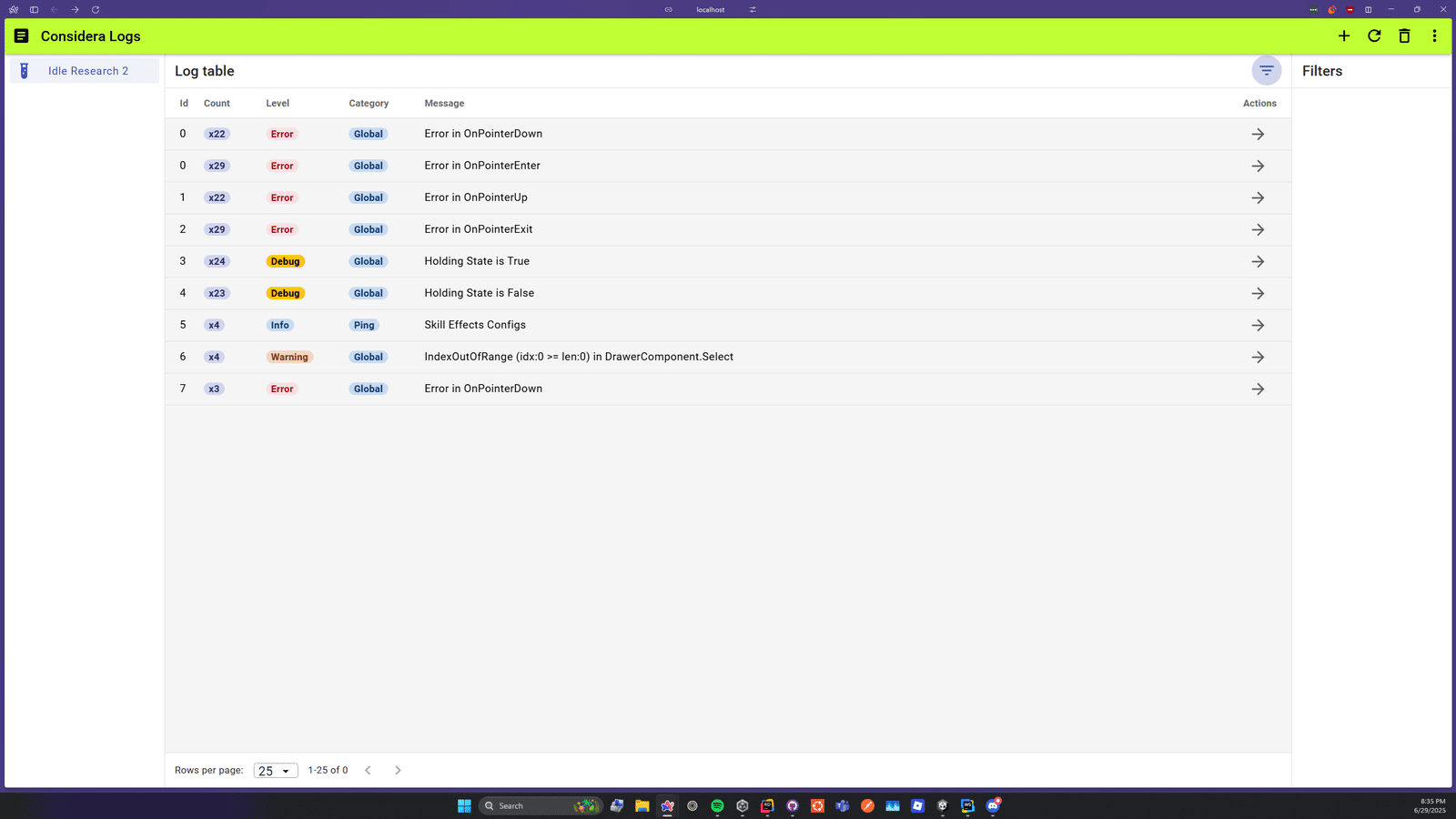Open Windows Start menu on taskbar
Image resolution: width=1456 pixels, height=819 pixels.
(464, 805)
